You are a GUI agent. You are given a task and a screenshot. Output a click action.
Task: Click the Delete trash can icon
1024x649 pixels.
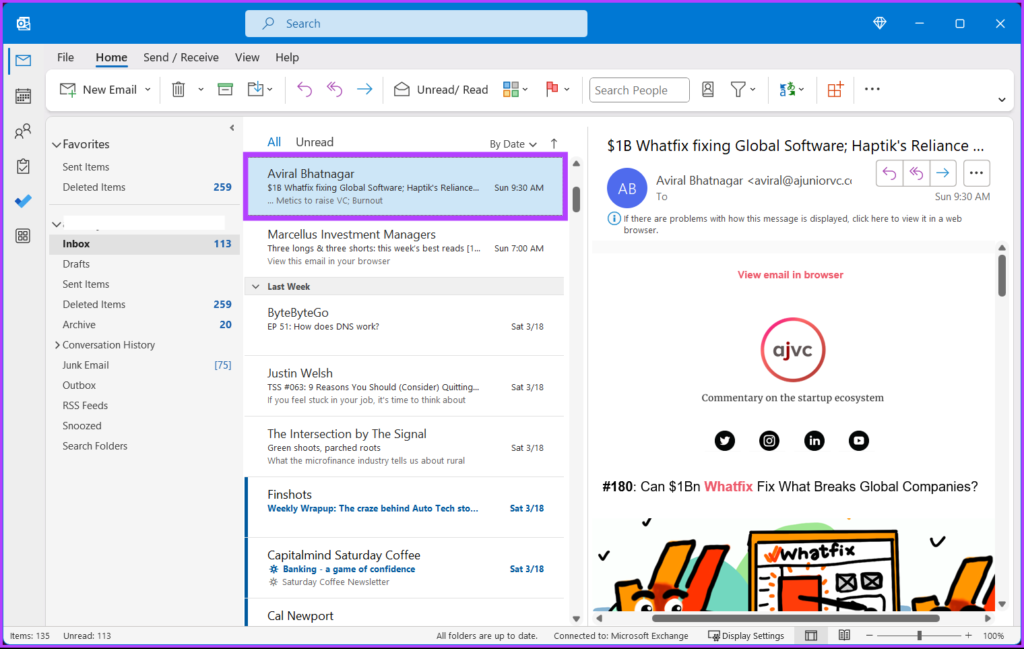(x=178, y=89)
